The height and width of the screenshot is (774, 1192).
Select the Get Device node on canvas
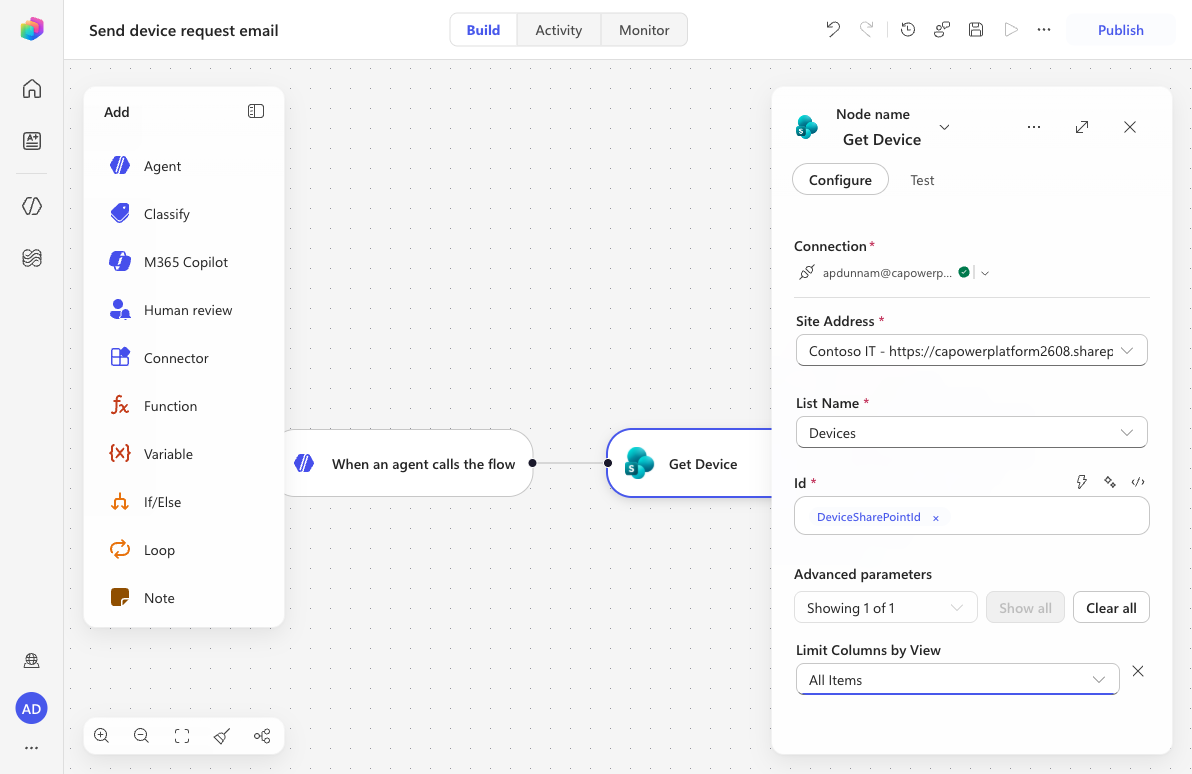point(690,463)
